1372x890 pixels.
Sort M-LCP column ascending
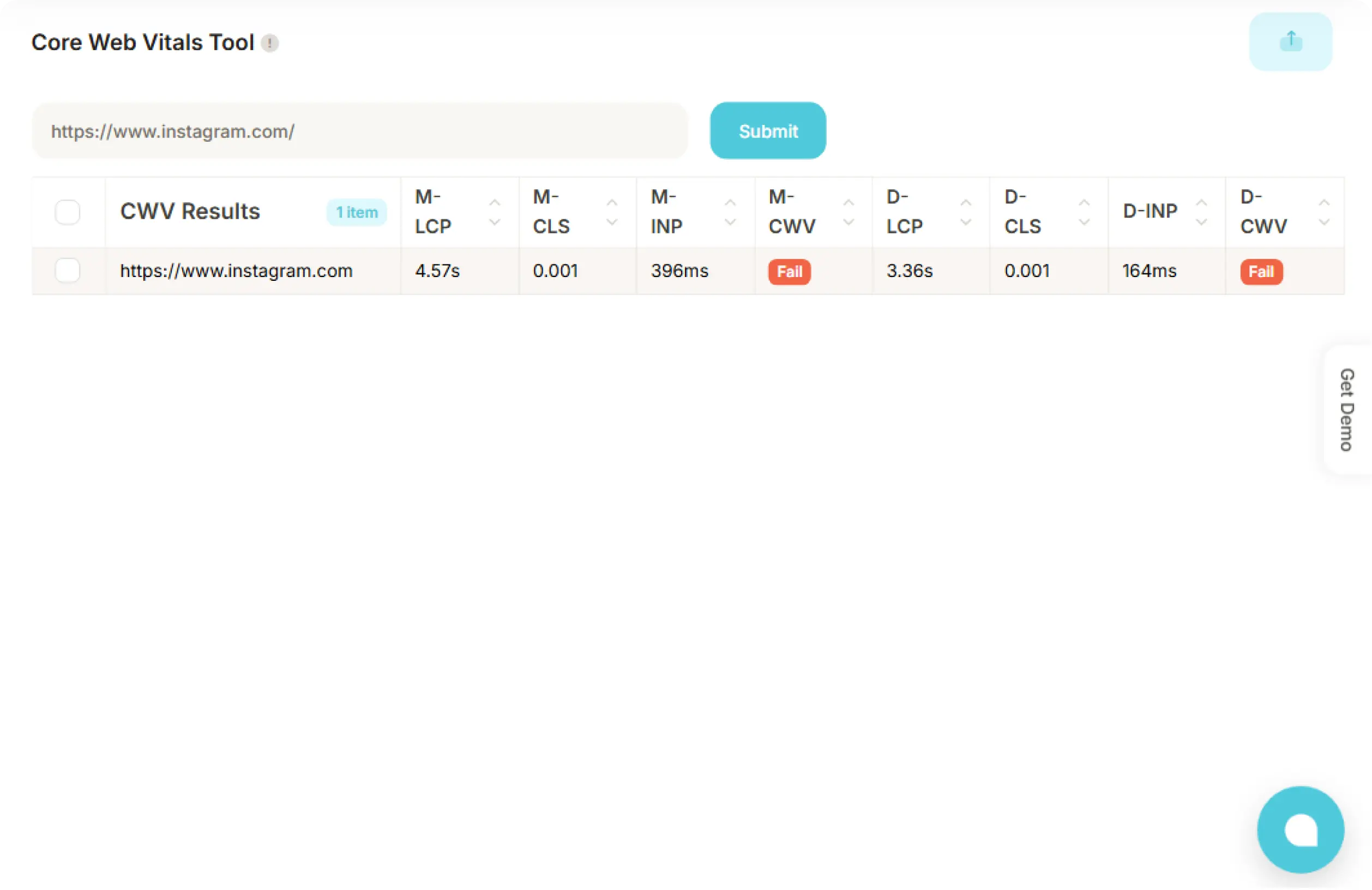pyautogui.click(x=495, y=201)
